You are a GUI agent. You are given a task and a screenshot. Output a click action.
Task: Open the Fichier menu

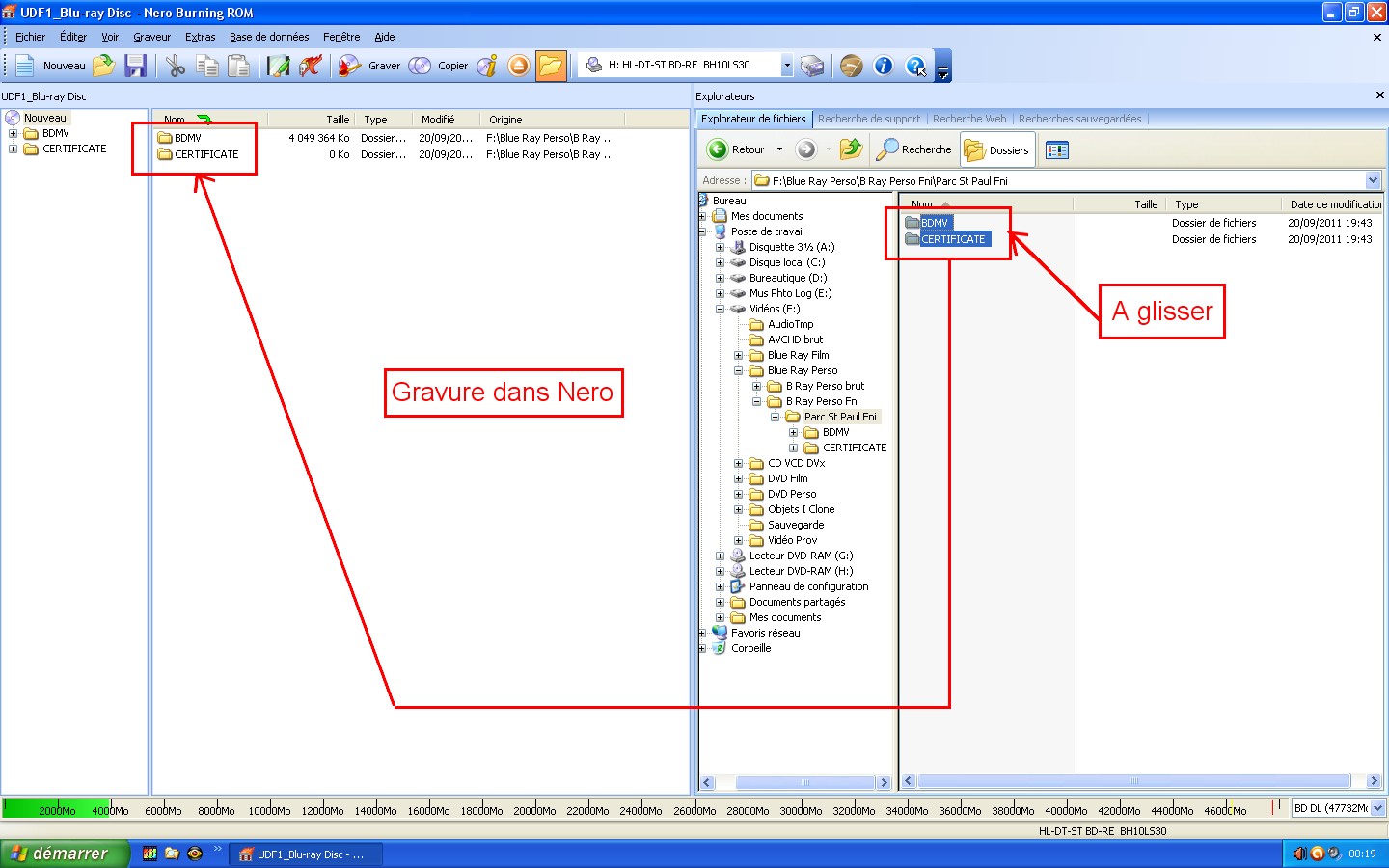(x=30, y=37)
